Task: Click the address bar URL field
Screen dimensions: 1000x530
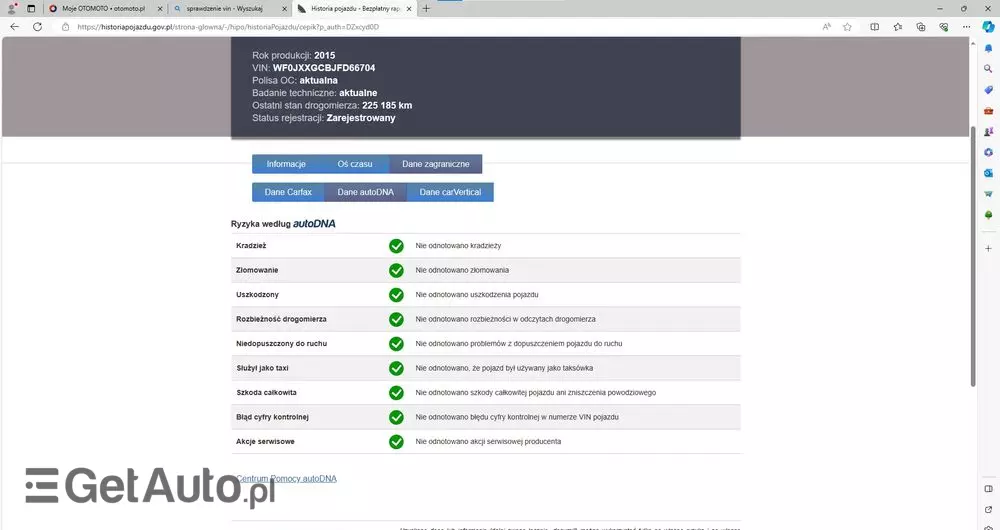Action: (x=400, y=27)
